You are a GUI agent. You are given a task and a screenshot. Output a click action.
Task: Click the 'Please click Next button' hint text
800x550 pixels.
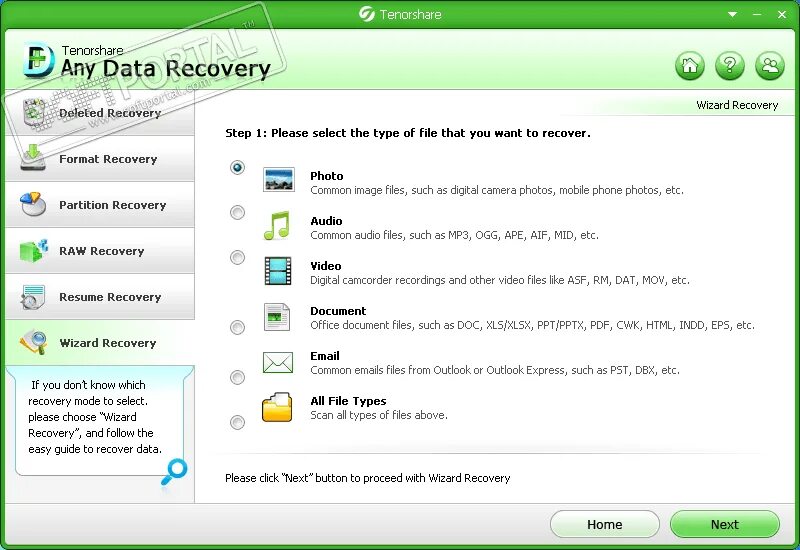point(367,478)
